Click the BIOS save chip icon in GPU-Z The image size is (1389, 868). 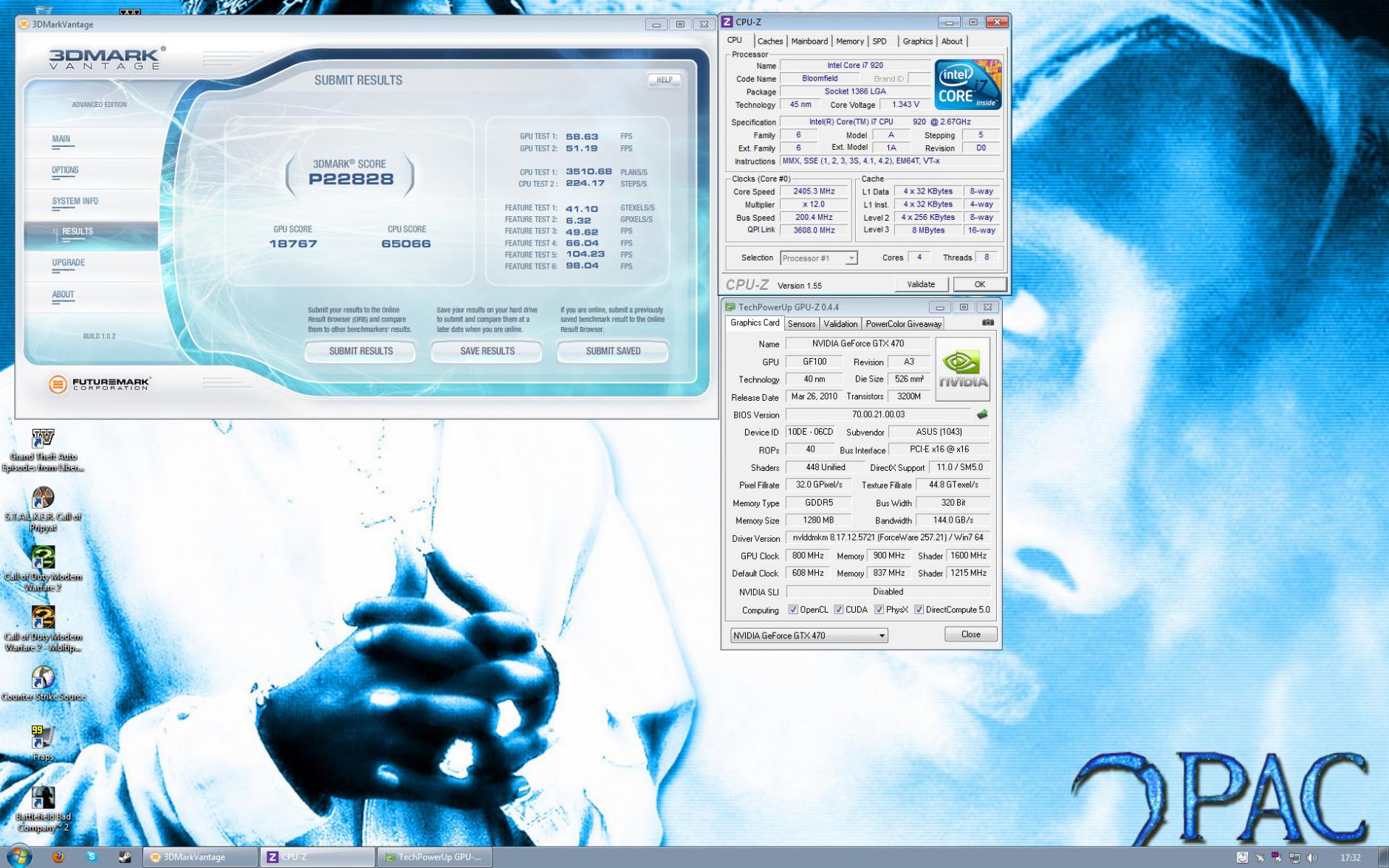[x=982, y=415]
